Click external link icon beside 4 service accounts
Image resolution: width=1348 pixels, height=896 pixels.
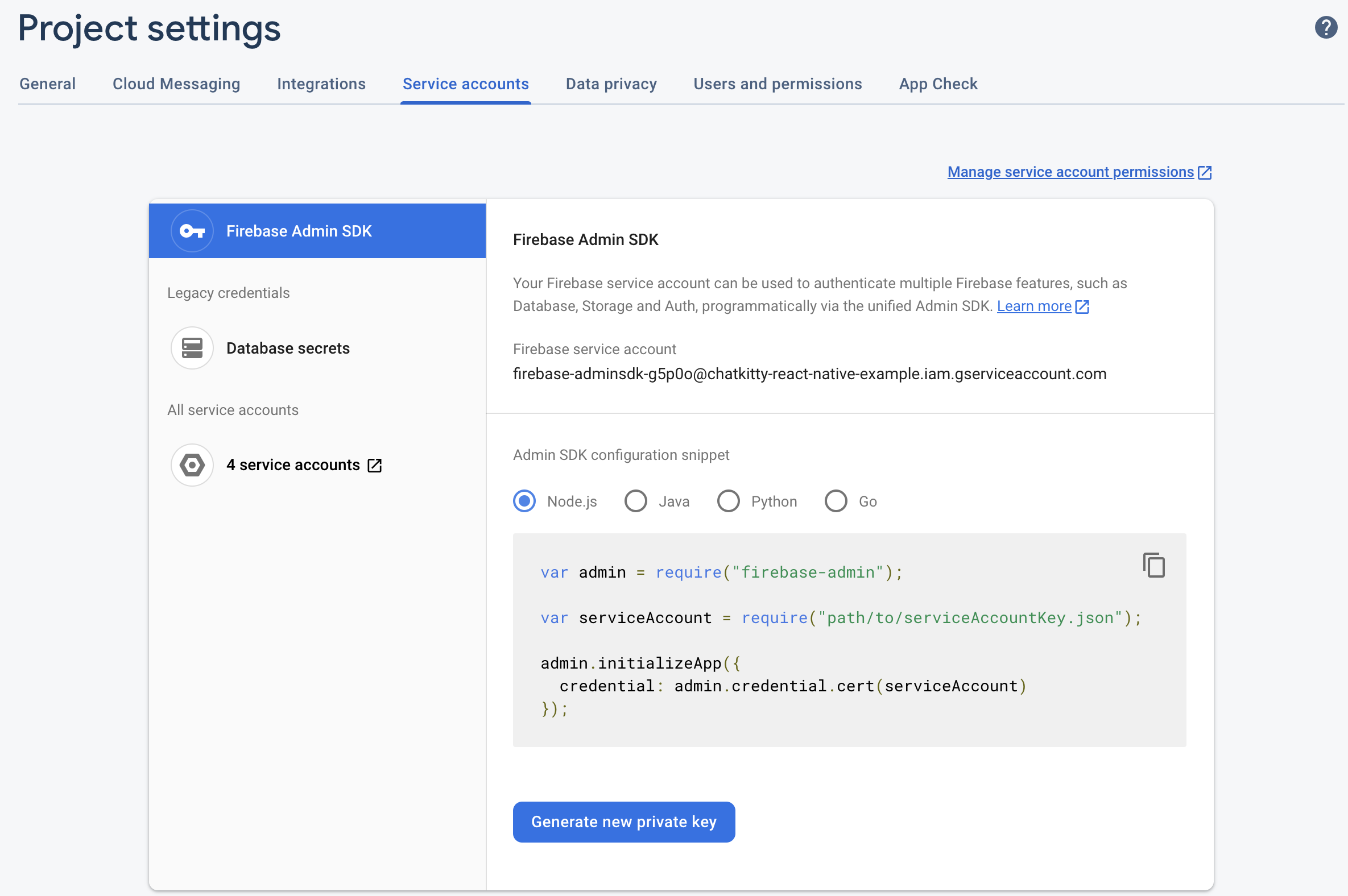pyautogui.click(x=374, y=465)
